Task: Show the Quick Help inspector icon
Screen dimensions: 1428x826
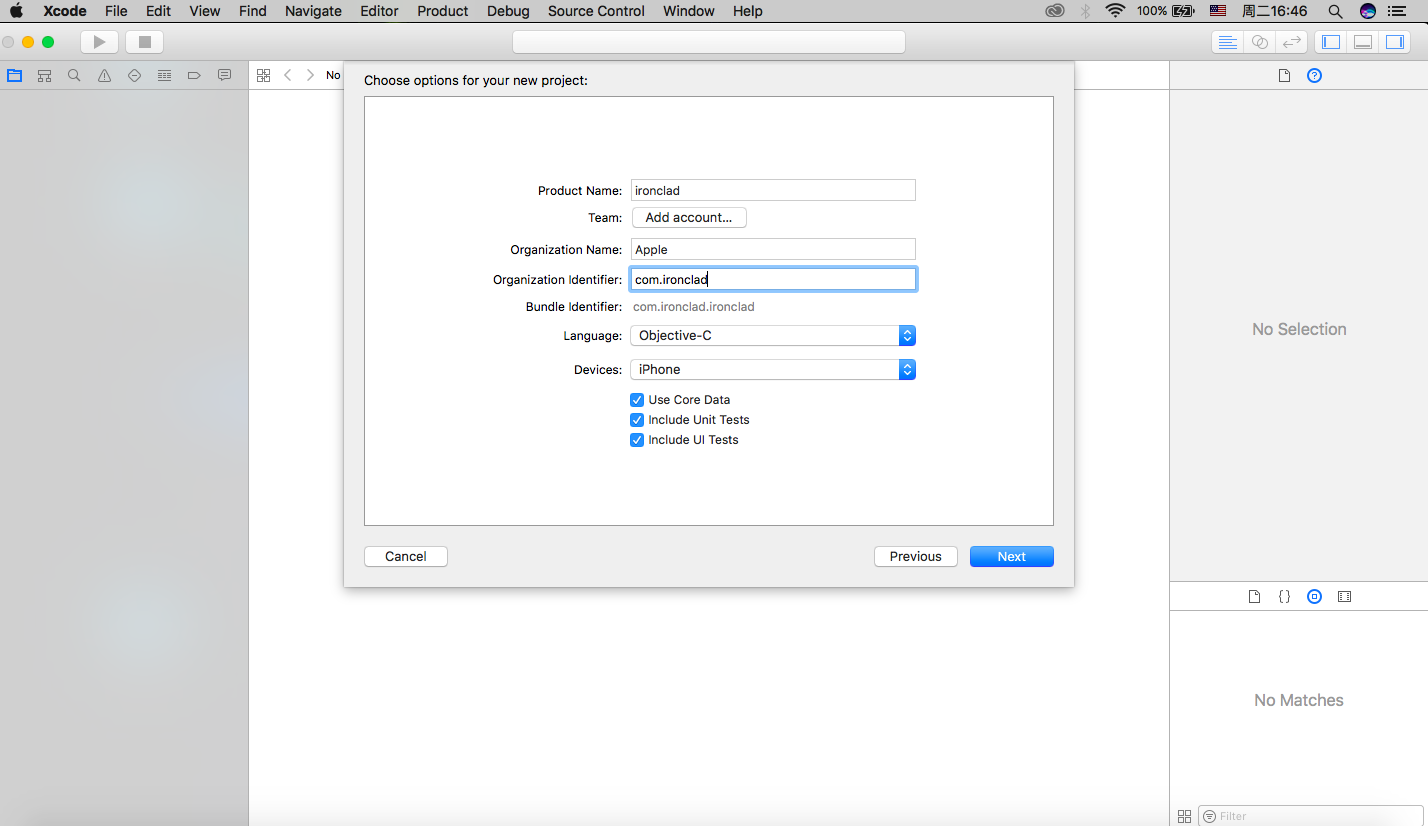Action: [1315, 75]
